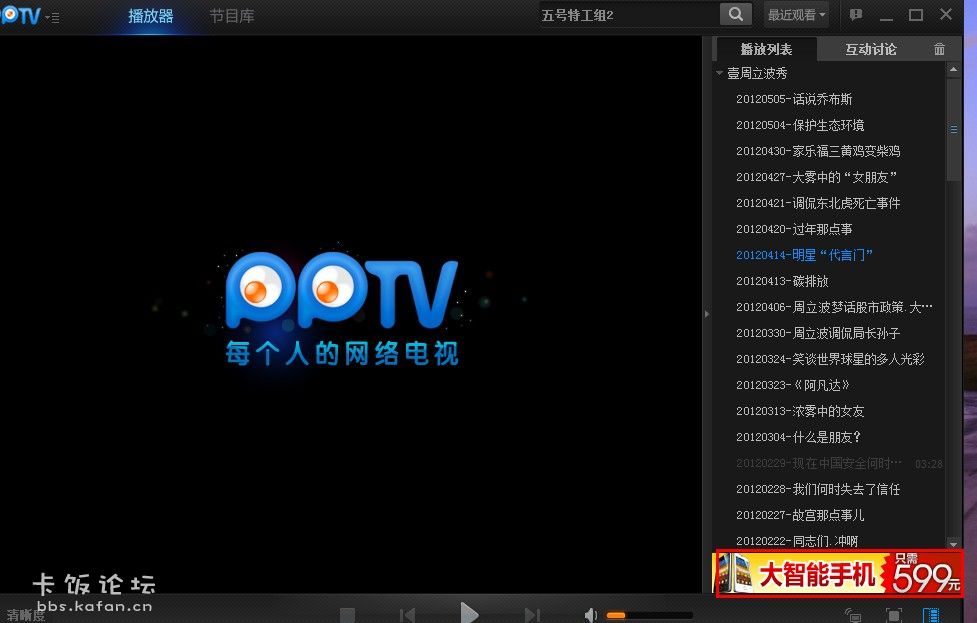977x623 pixels.
Task: Click the stop playback button
Action: click(348, 616)
